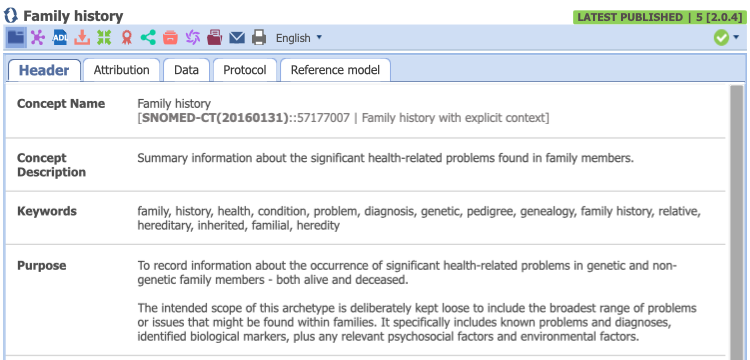The image size is (750, 360).
Task: Click the 'Summary information about' description text
Action: pos(386,158)
